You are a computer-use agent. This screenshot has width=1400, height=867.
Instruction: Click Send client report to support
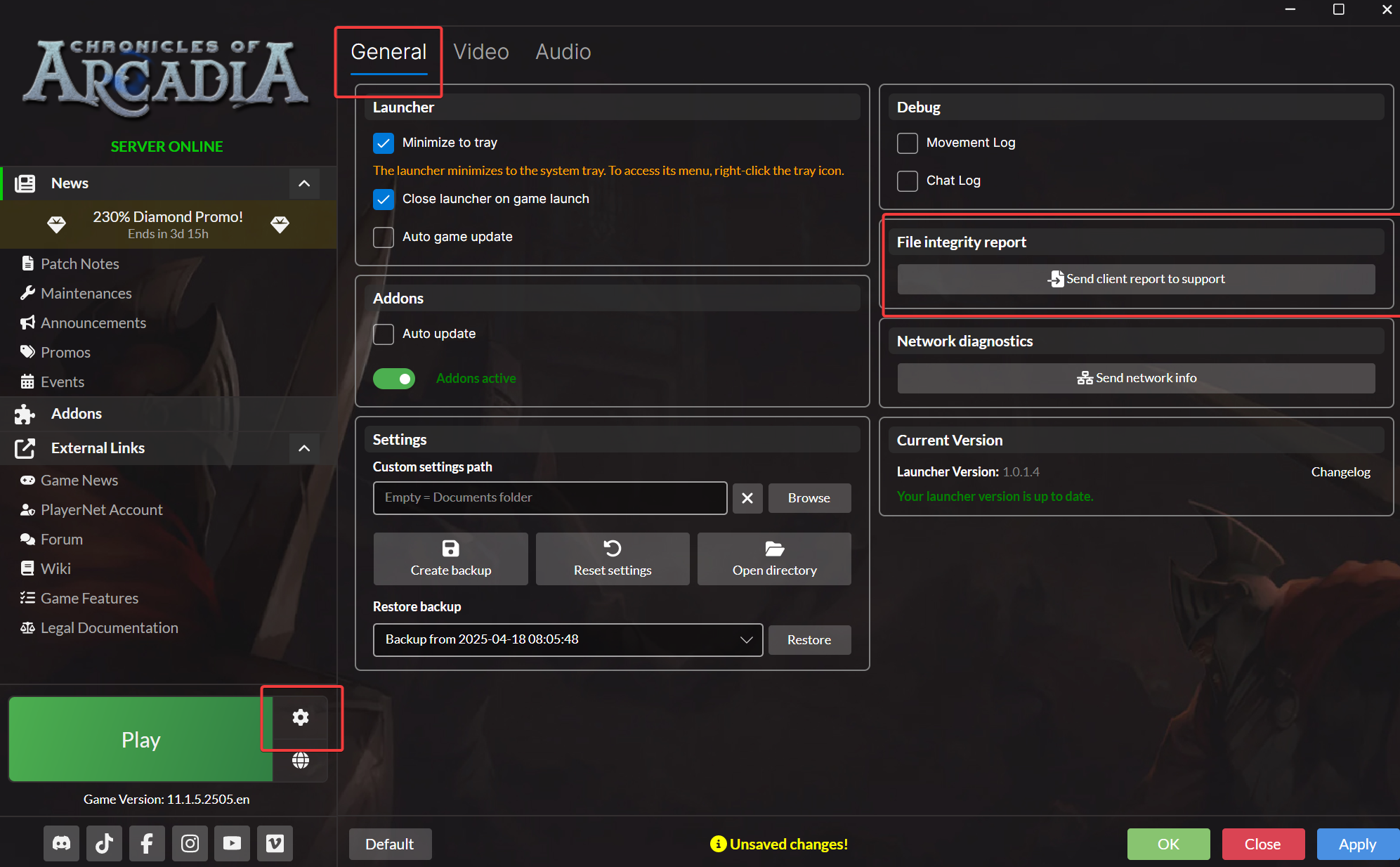(x=1136, y=280)
